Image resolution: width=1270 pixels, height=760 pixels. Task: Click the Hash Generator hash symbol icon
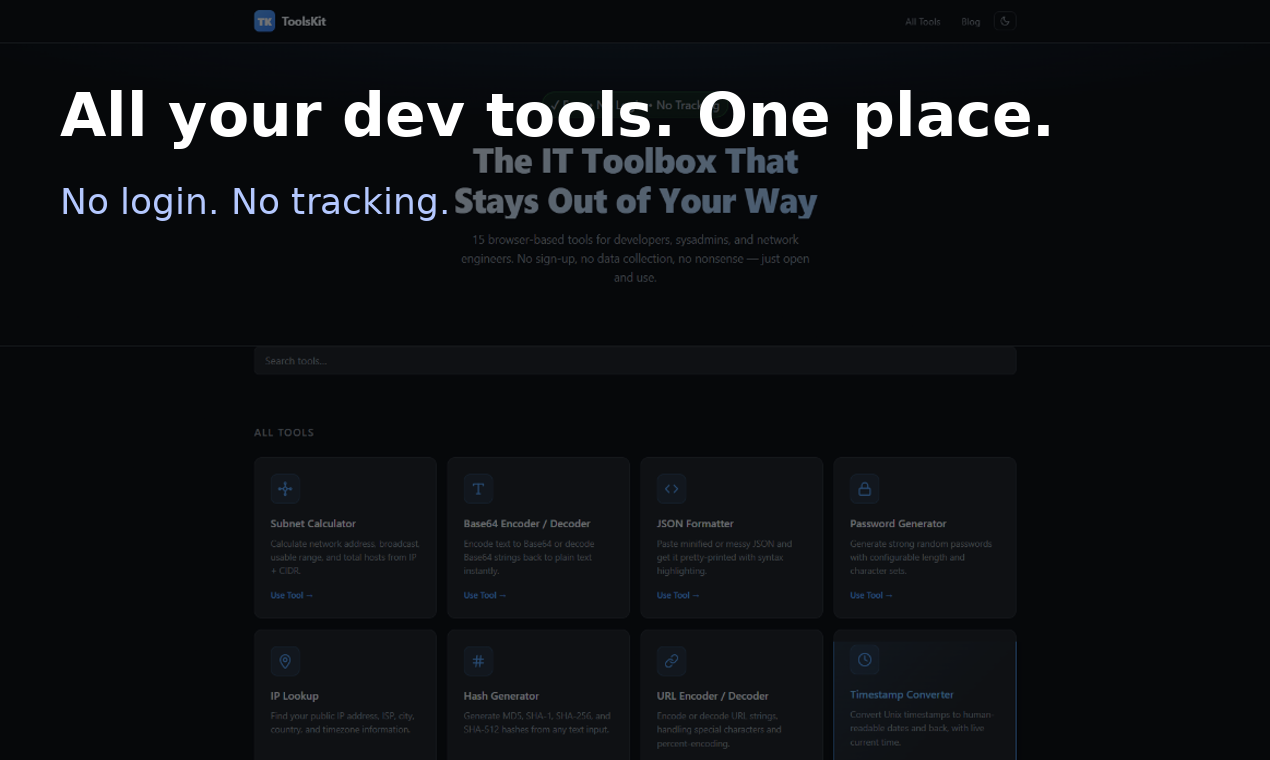(x=478, y=661)
